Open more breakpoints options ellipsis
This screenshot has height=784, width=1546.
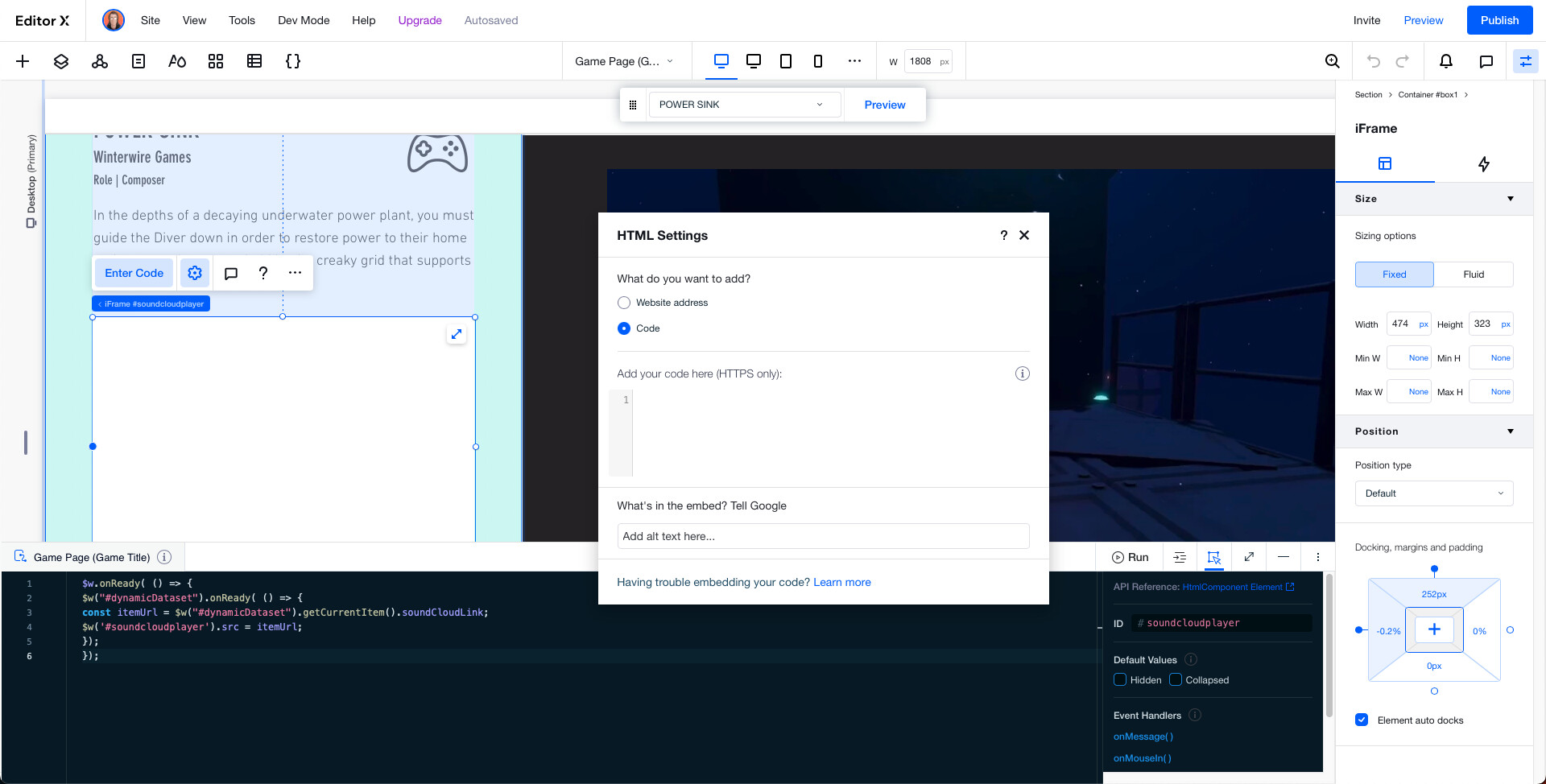tap(854, 61)
